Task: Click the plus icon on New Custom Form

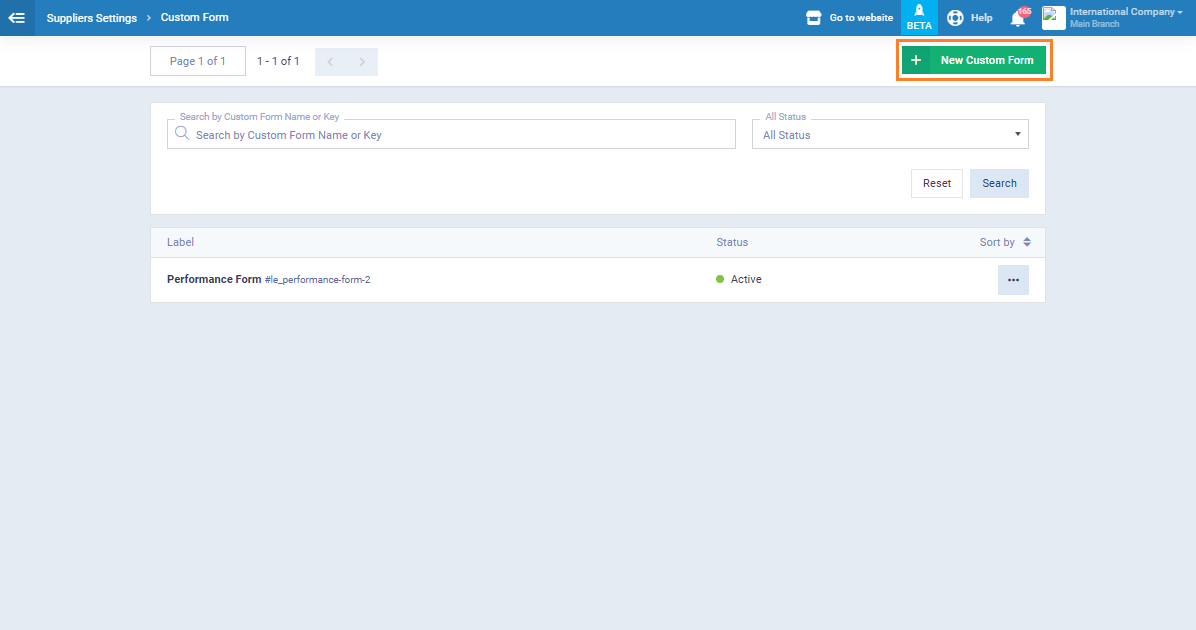Action: point(915,61)
